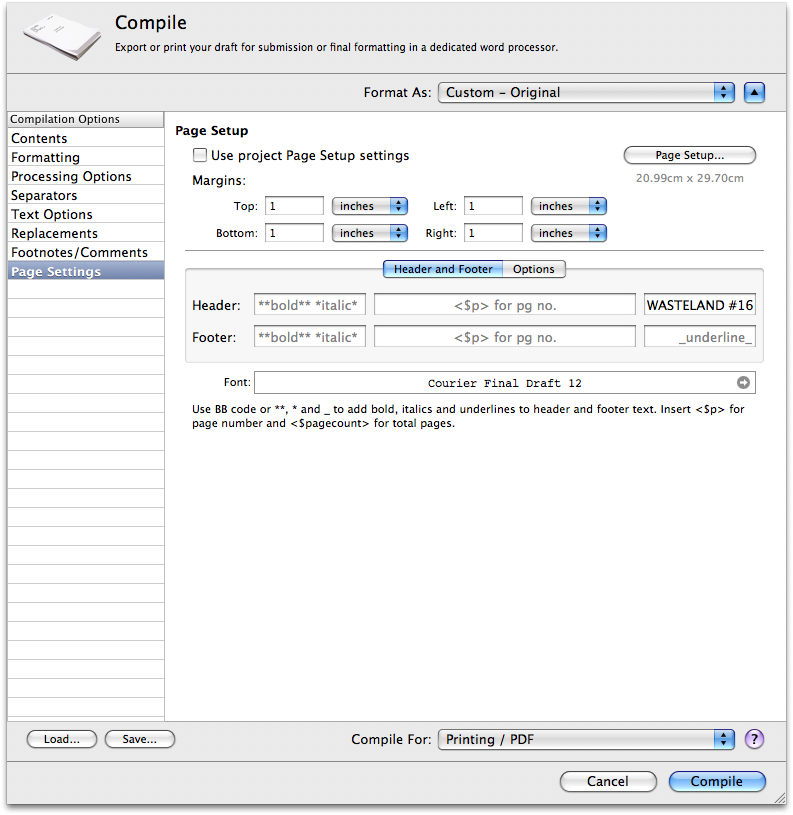Click the header field containing WASTELAND #16

[699, 305]
